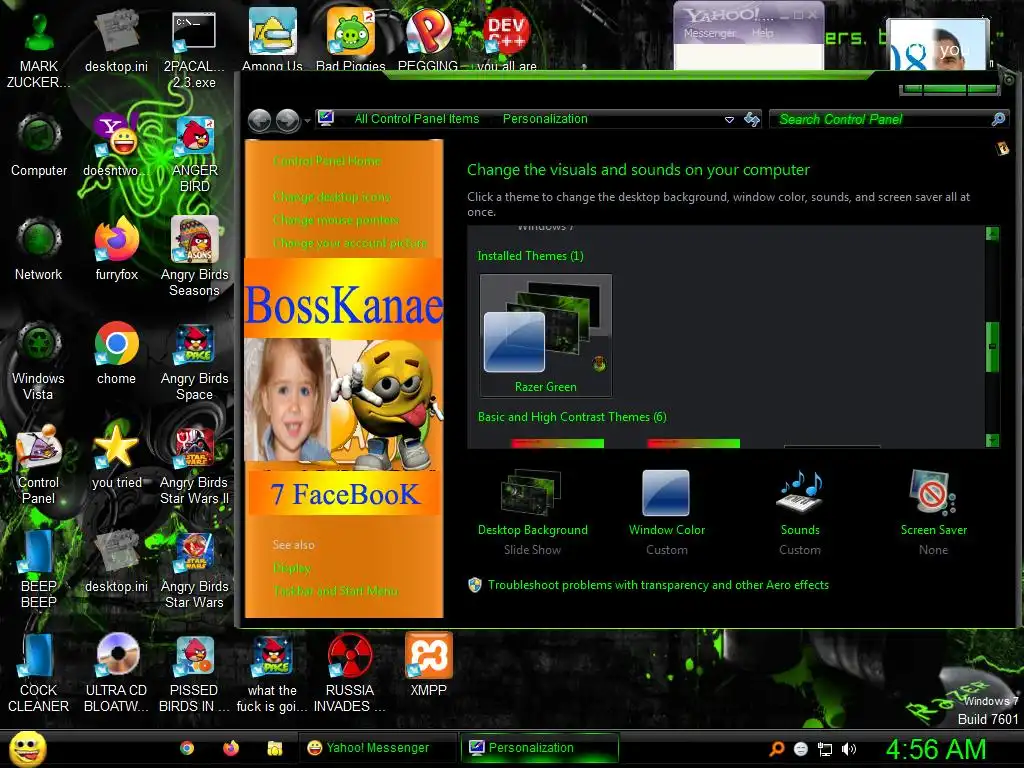Viewport: 1024px width, 768px height.
Task: Expand the address bar history dropdown arrow
Action: pyautogui.click(x=729, y=120)
